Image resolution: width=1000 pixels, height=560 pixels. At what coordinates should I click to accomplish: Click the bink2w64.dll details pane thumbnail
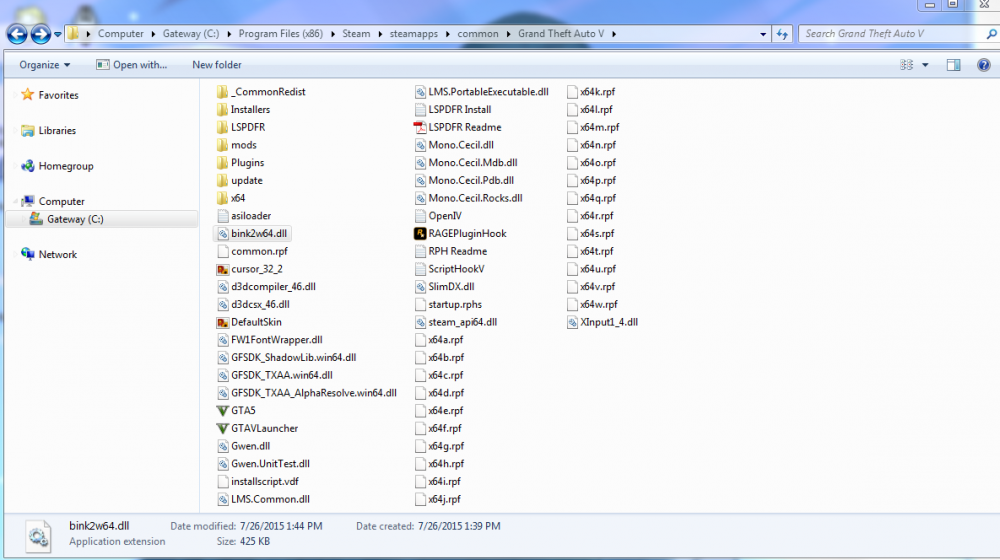[39, 536]
